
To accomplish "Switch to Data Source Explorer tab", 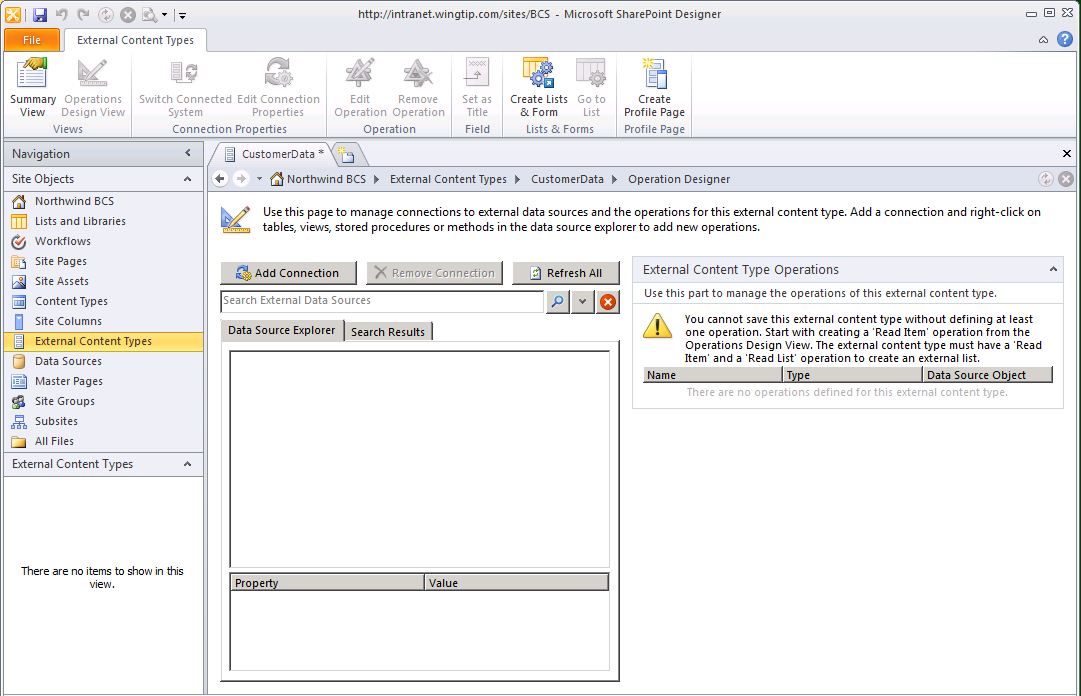I will pos(281,330).
